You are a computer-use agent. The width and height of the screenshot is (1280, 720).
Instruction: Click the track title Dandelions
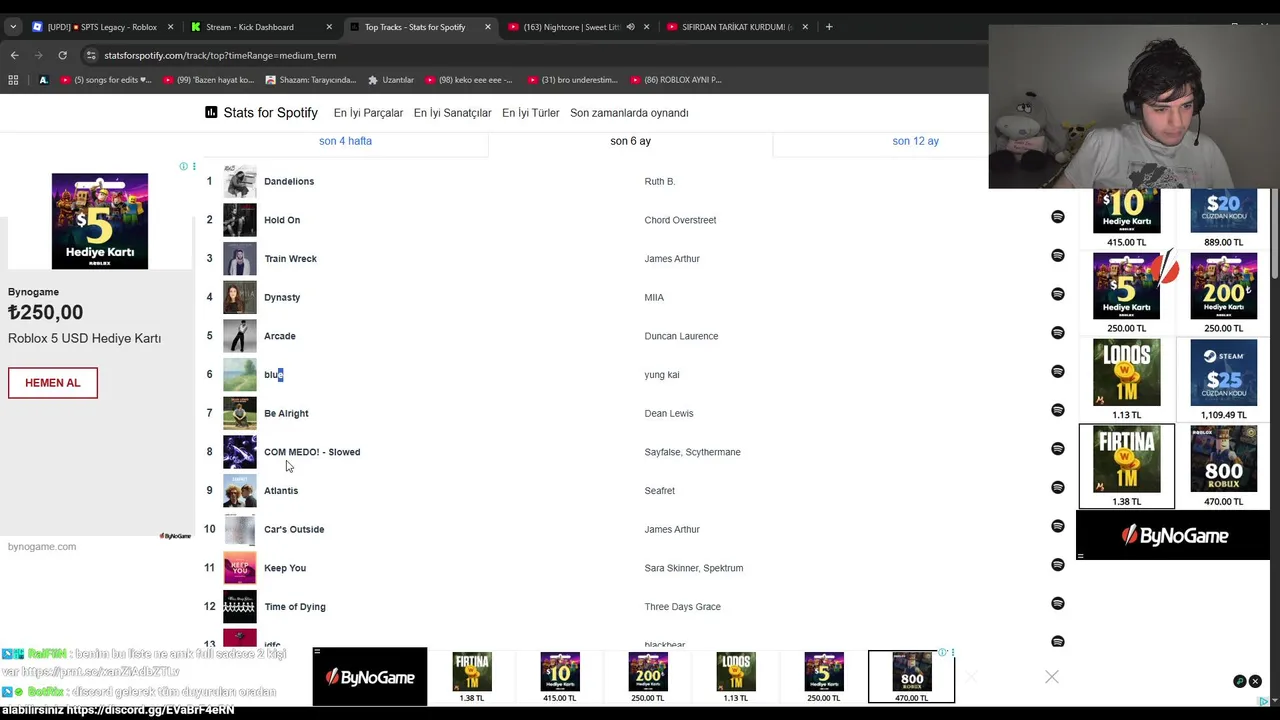(289, 181)
